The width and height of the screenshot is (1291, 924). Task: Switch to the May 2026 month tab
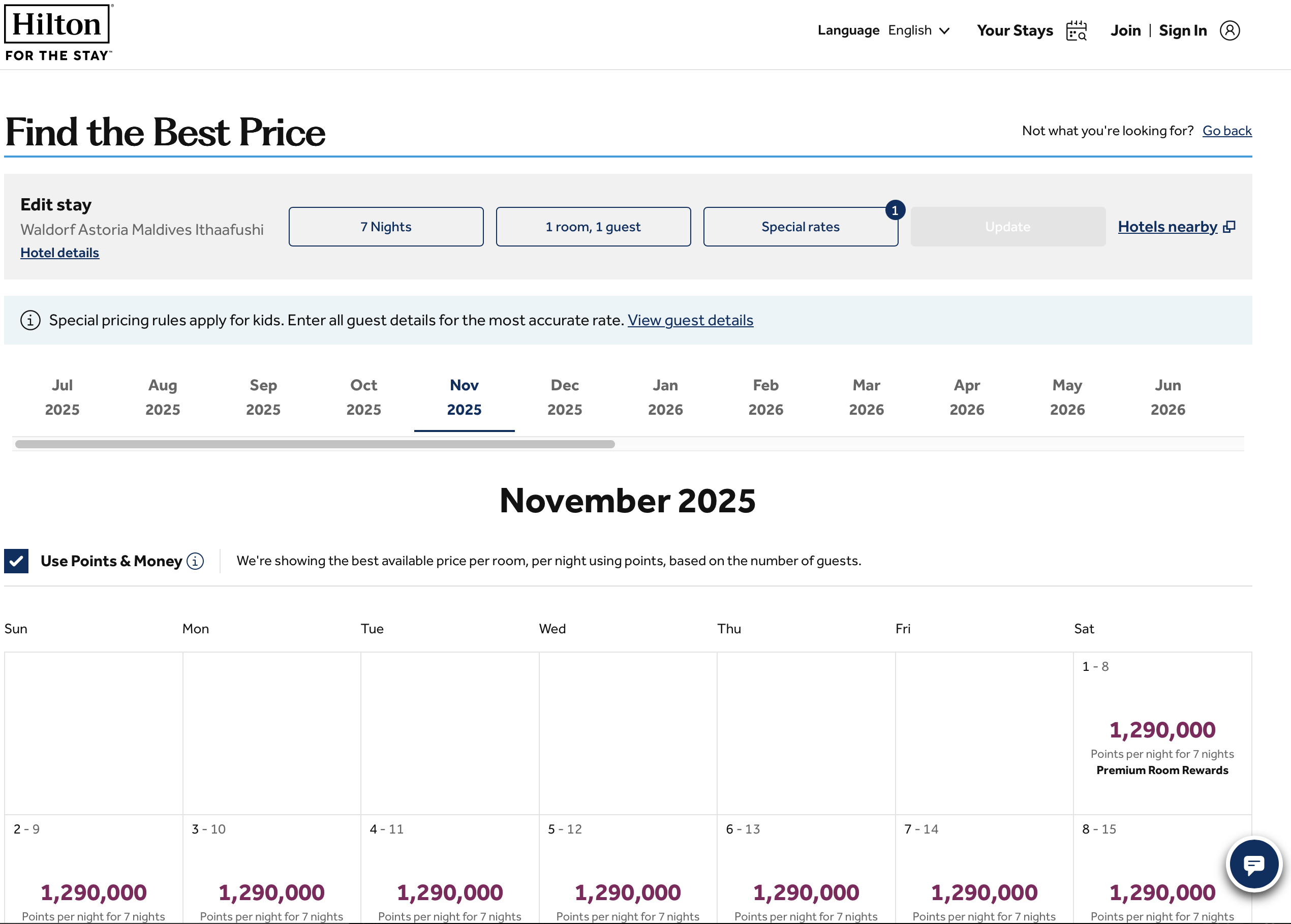(x=1067, y=398)
